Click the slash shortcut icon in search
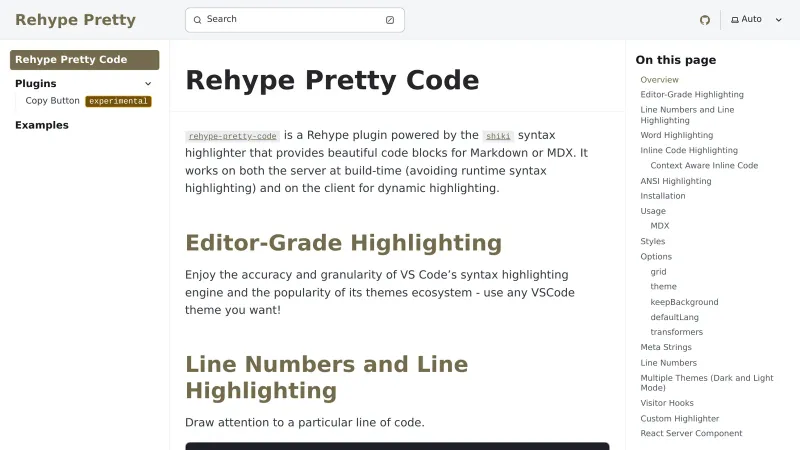Screen dimensions: 800x450 [390, 20]
